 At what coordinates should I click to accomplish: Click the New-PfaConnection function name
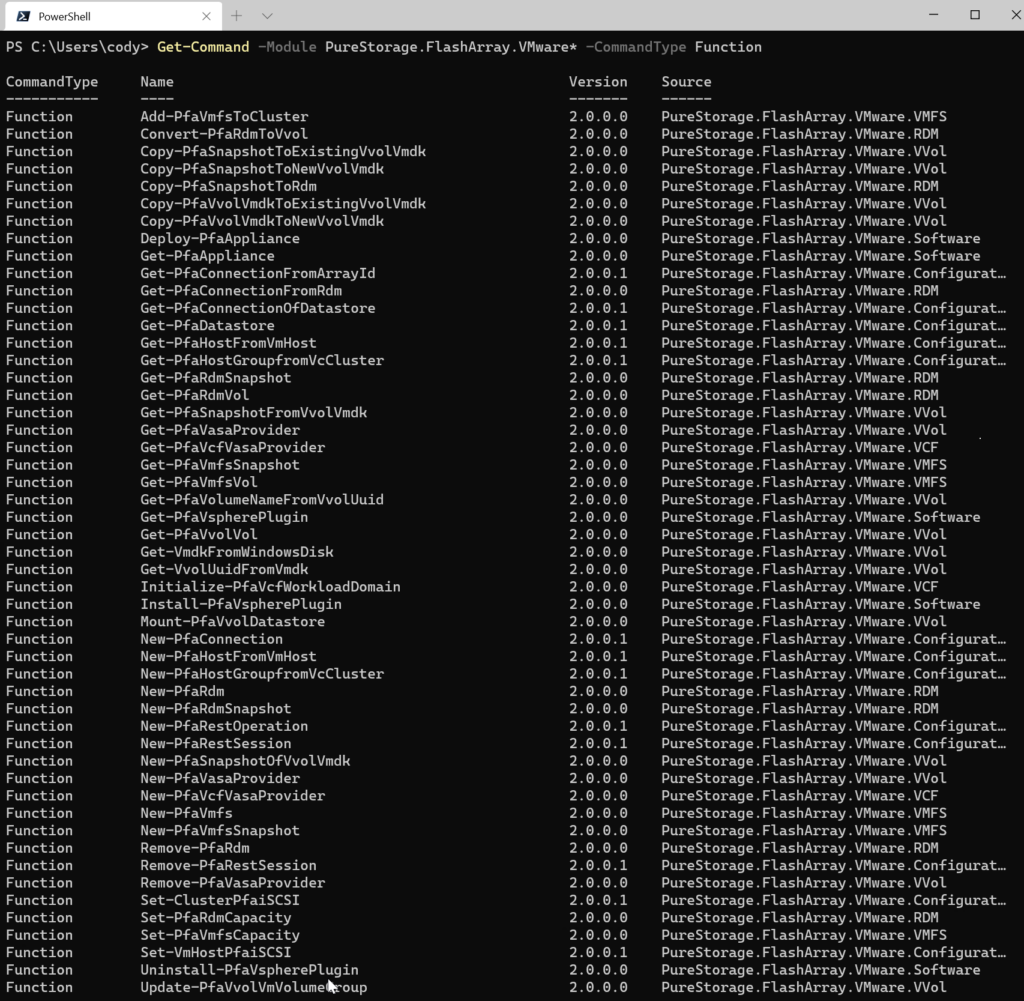pyautogui.click(x=212, y=639)
